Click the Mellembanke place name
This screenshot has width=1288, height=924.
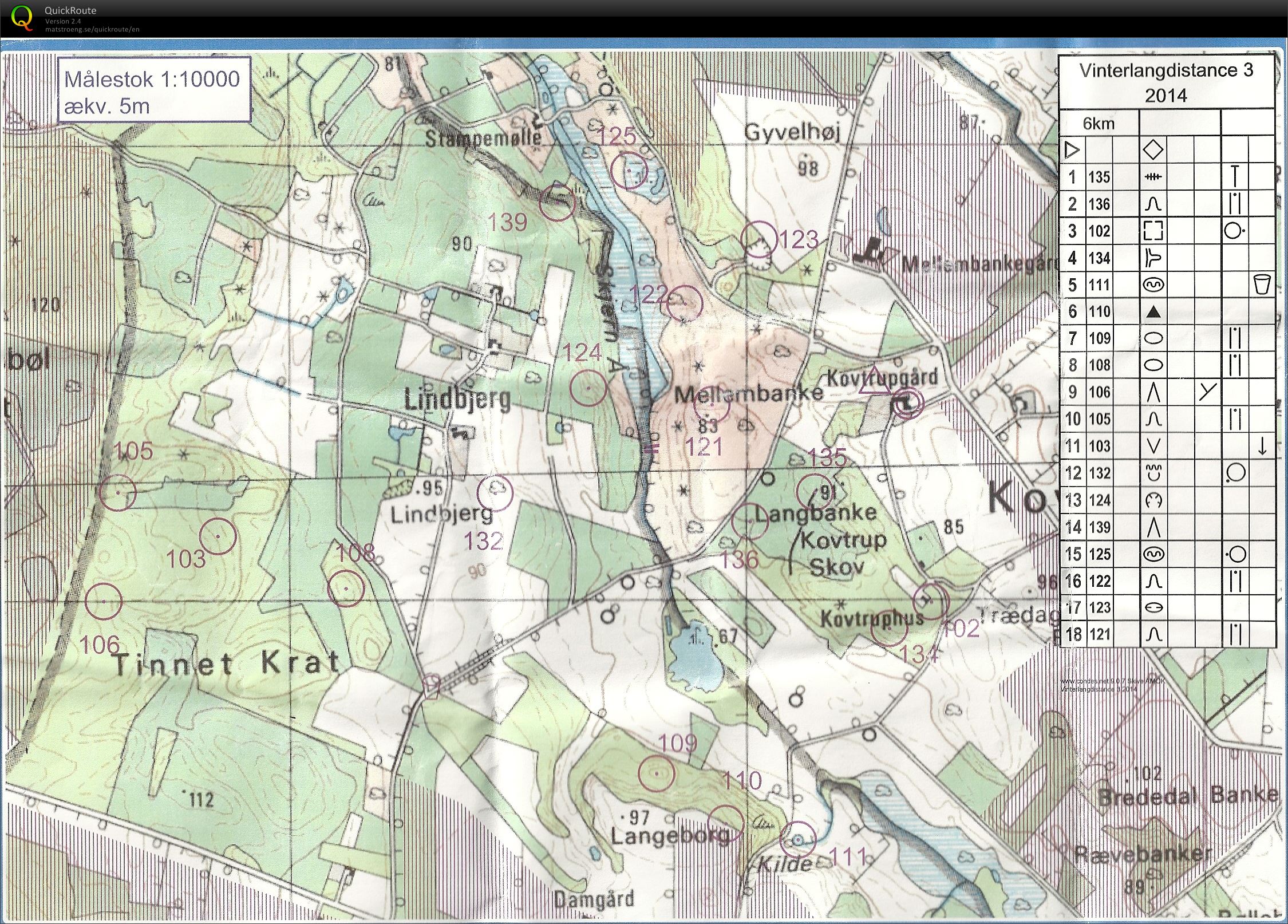tap(748, 393)
